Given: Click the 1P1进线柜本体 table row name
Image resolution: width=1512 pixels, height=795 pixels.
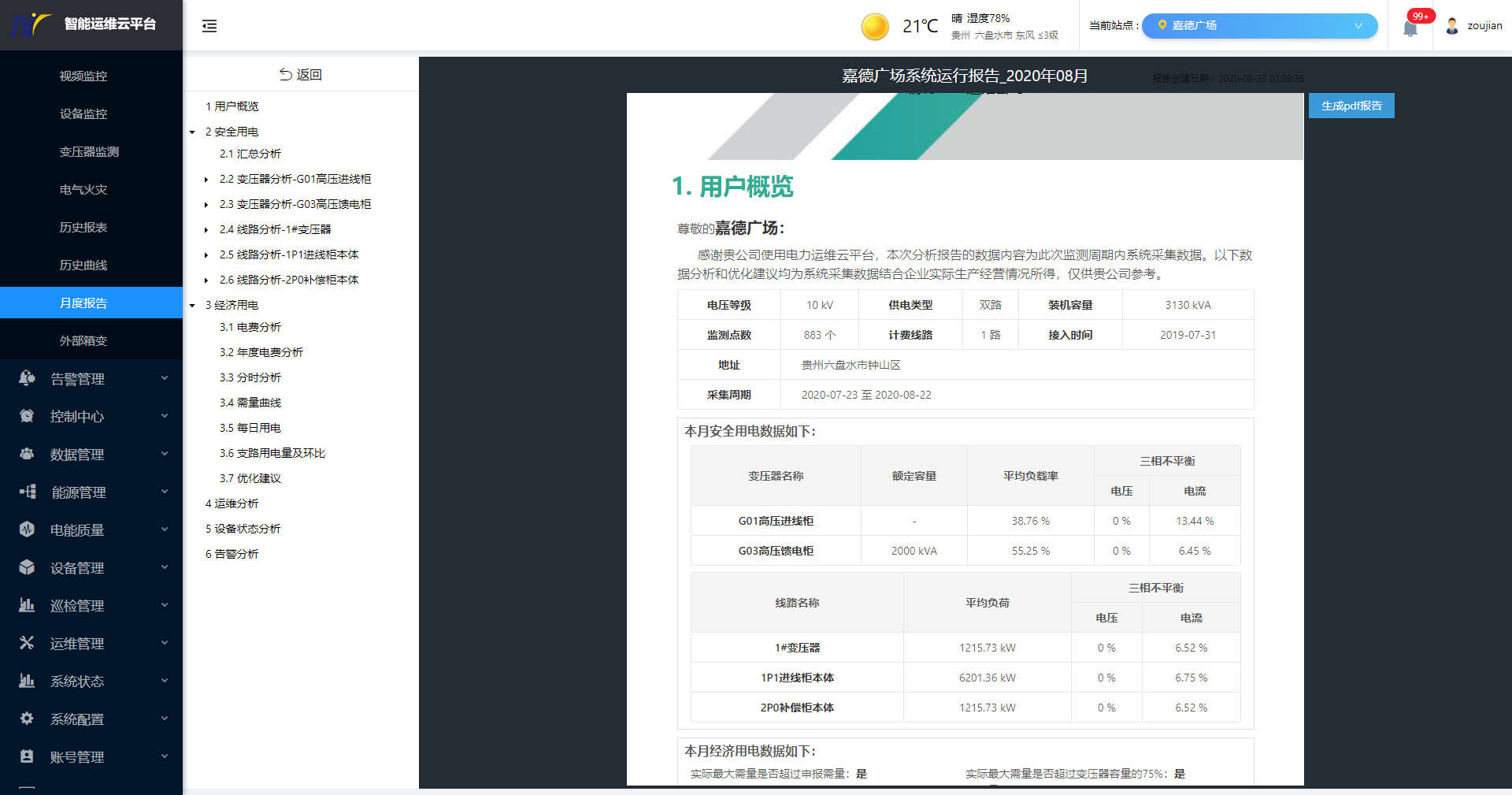Looking at the screenshot, I should pyautogui.click(x=797, y=678).
